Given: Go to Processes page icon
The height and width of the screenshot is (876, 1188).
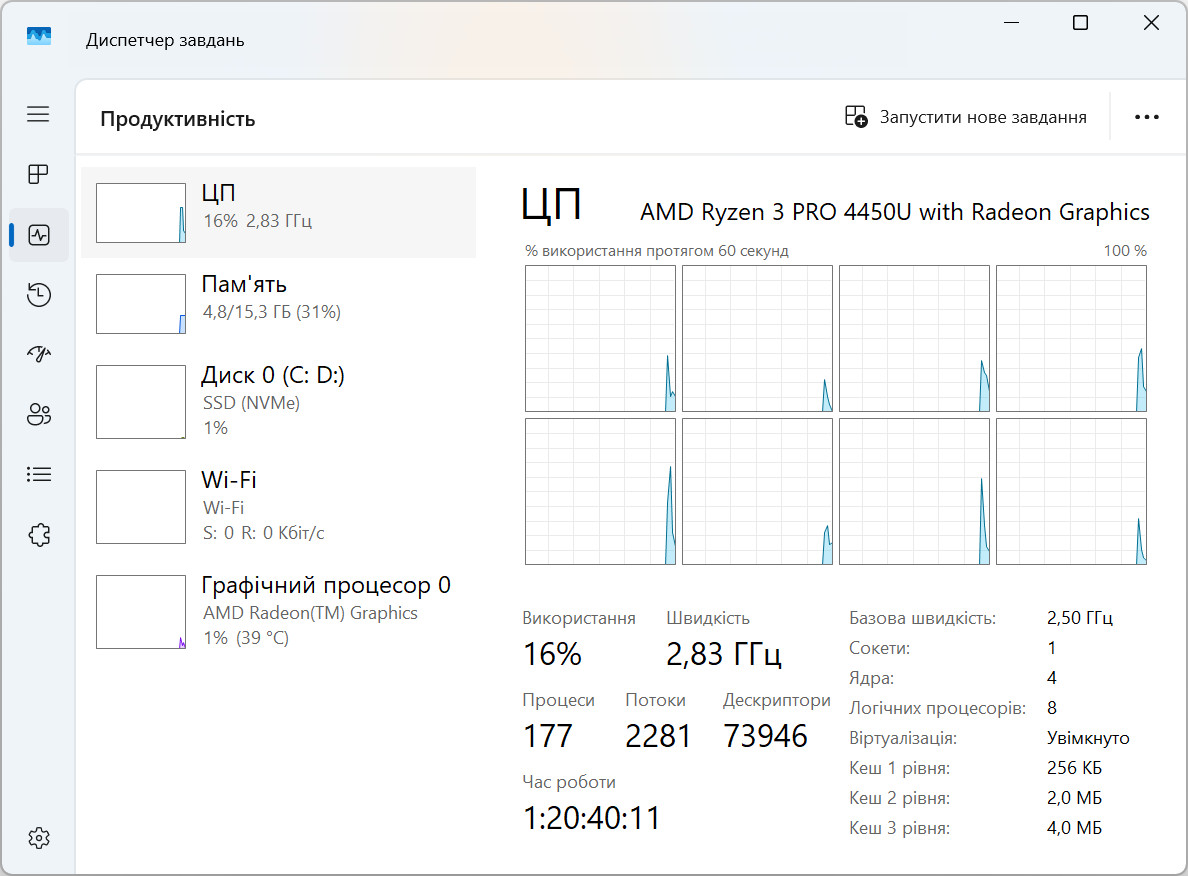Looking at the screenshot, I should click(x=39, y=174).
